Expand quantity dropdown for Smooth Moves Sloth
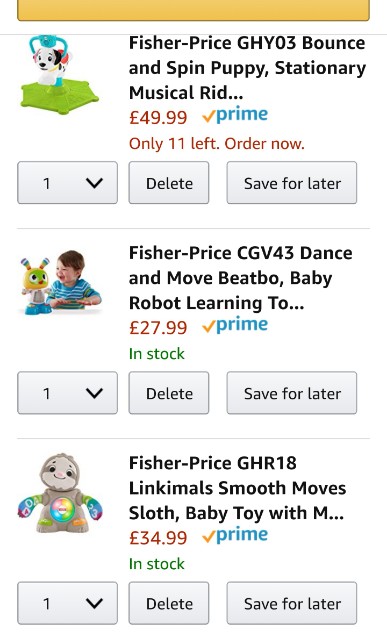 click(67, 603)
